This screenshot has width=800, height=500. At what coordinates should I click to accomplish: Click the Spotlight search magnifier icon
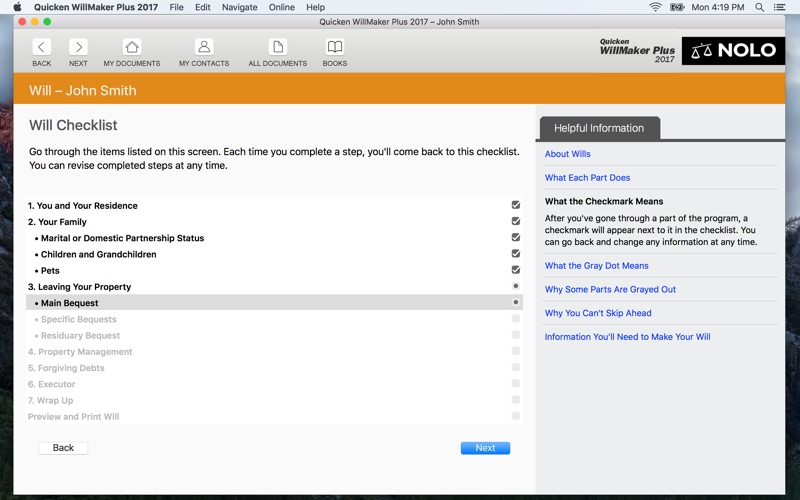(x=760, y=7)
